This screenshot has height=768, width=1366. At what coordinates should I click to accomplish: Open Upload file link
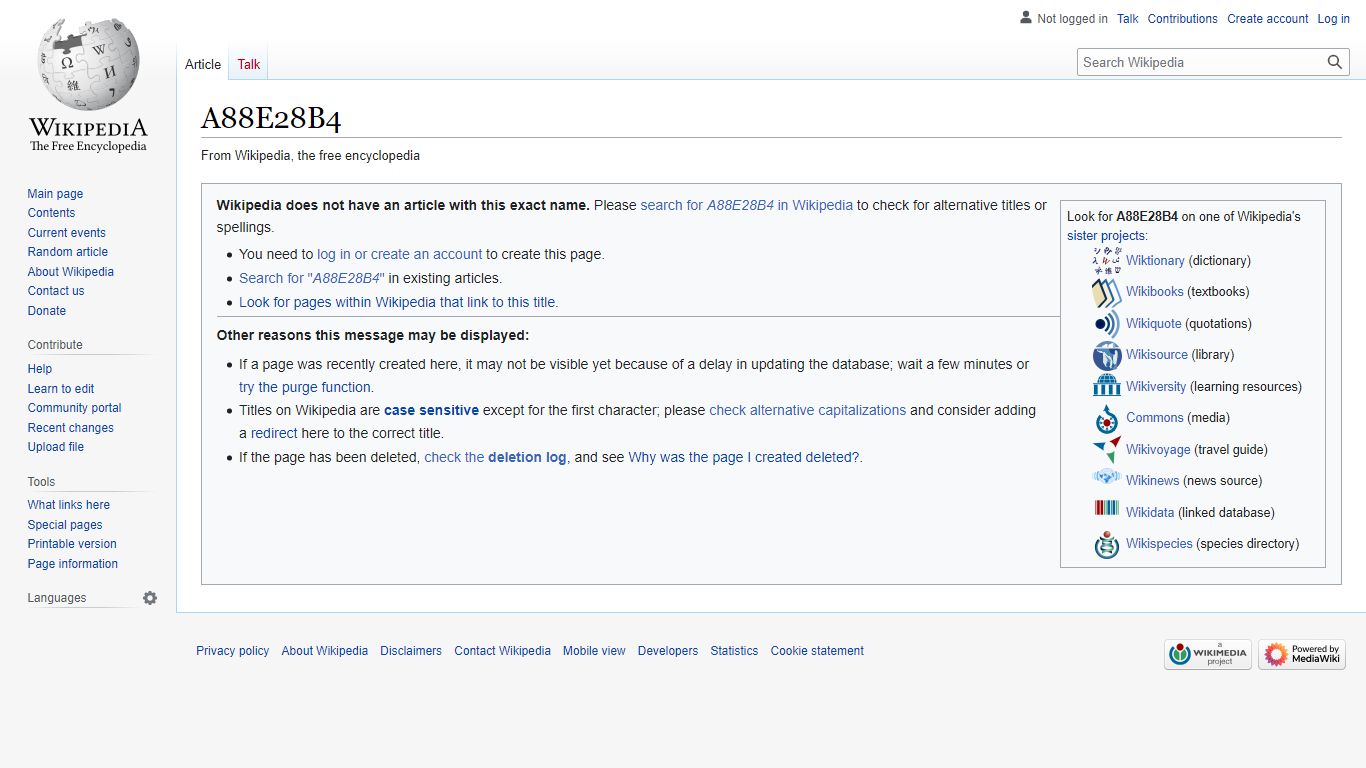pyautogui.click(x=56, y=447)
